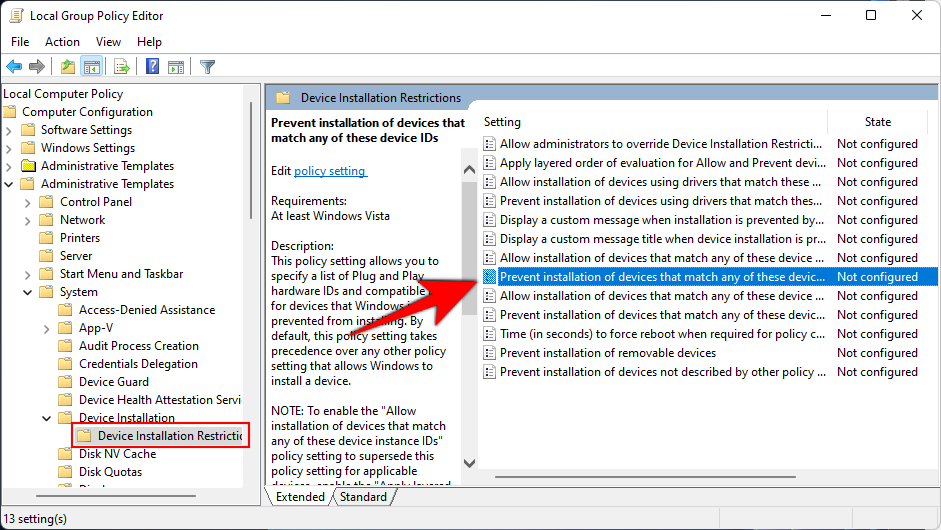
Task: Click the folder icon next to Control Panel
Action: (x=46, y=202)
